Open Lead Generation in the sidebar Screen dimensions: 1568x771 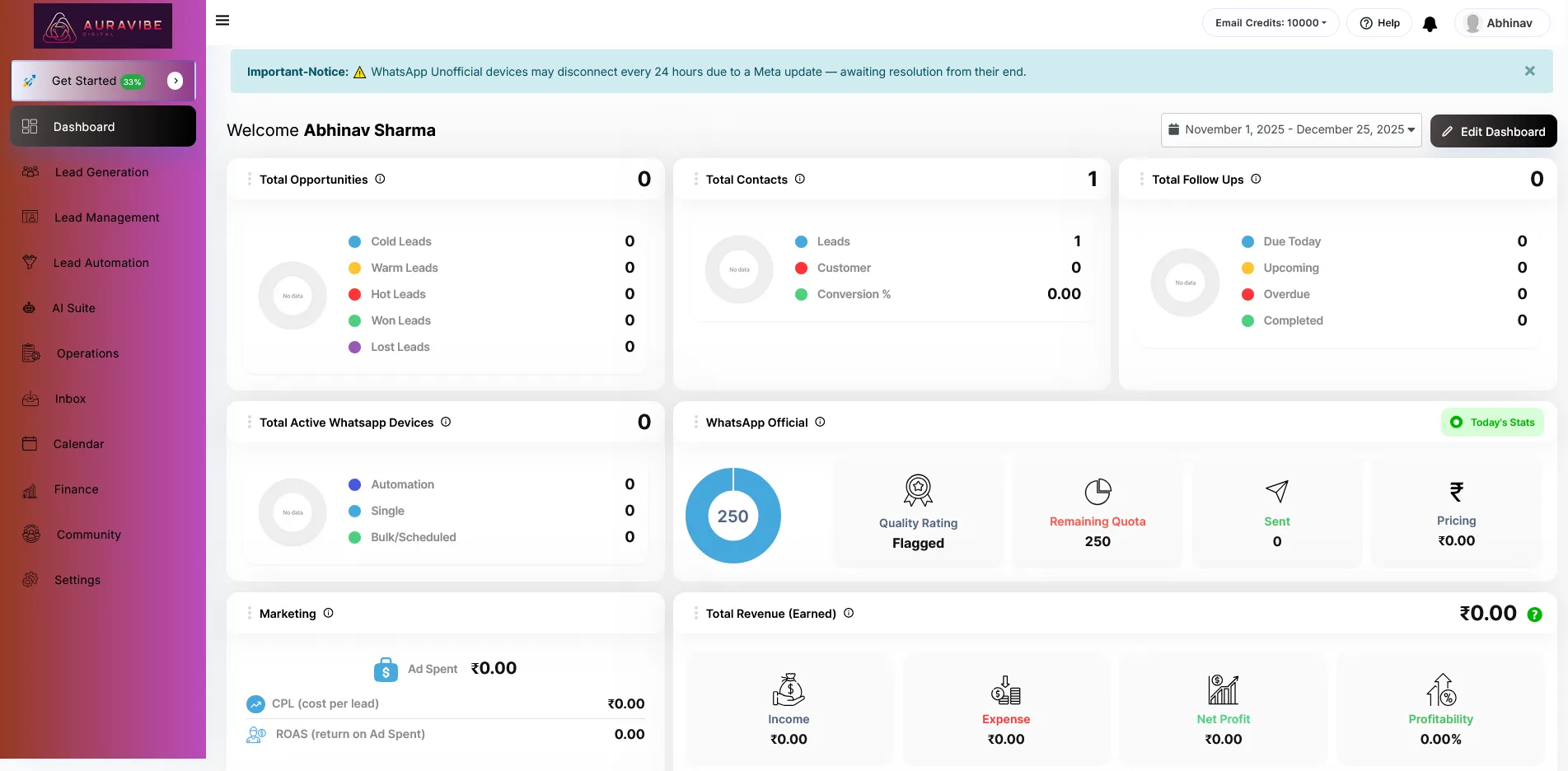(101, 172)
